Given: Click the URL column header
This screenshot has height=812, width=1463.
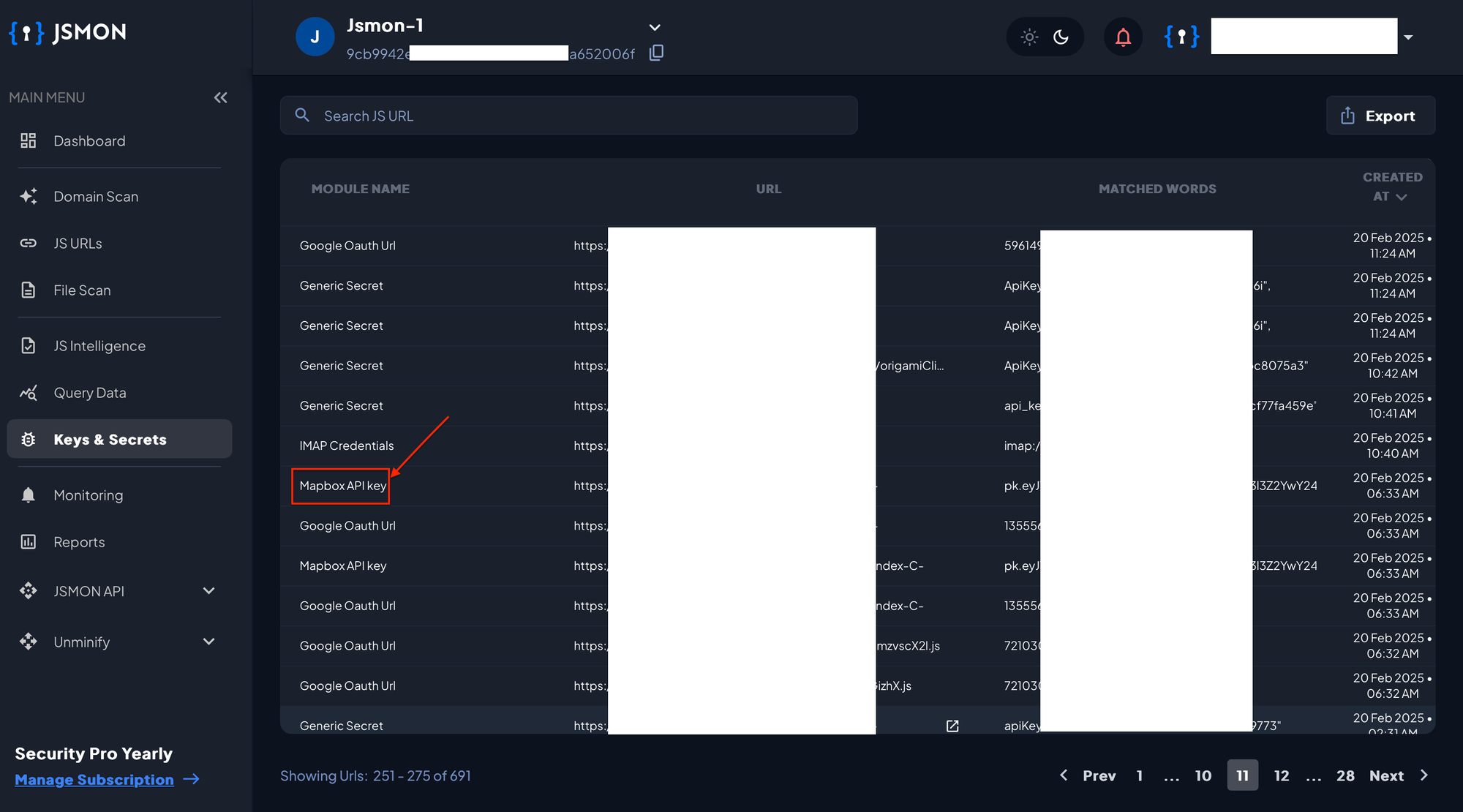Looking at the screenshot, I should (x=768, y=189).
